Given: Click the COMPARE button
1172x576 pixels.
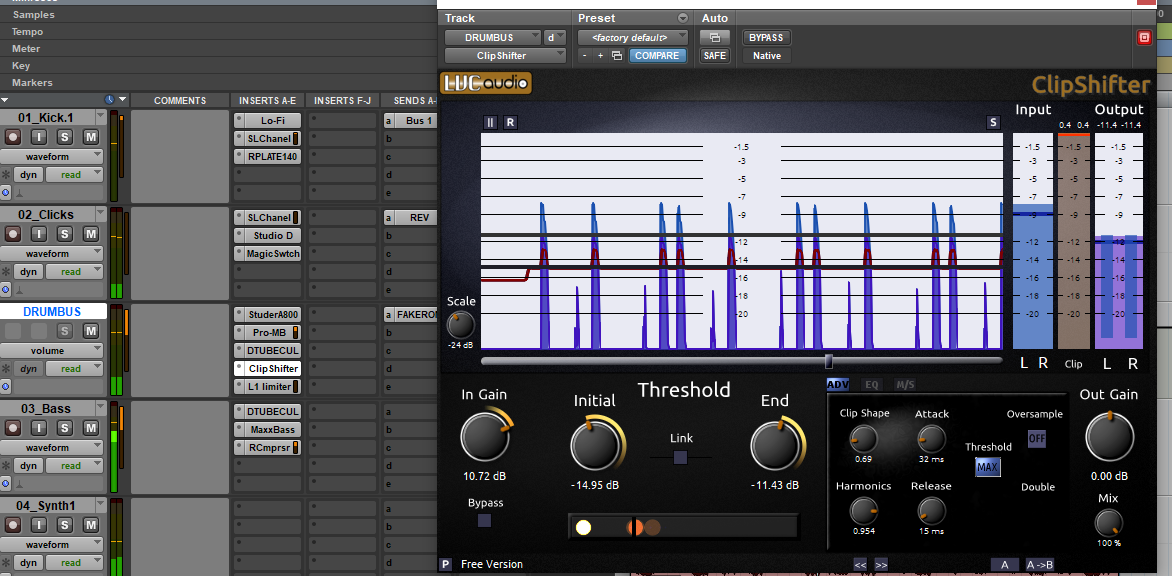Looking at the screenshot, I should 656,55.
